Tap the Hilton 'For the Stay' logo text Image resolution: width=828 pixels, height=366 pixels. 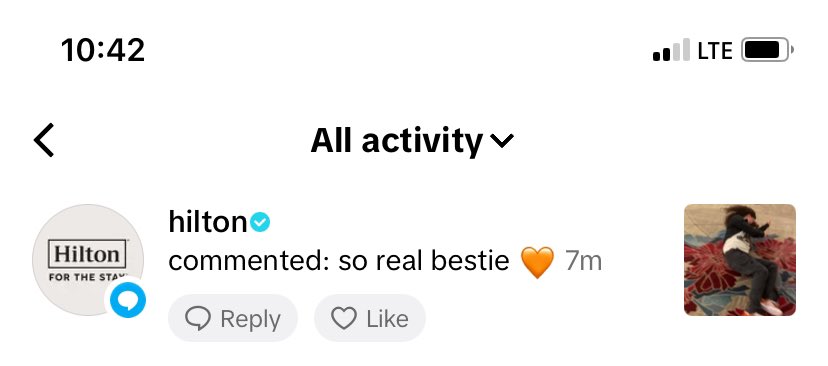tap(87, 260)
